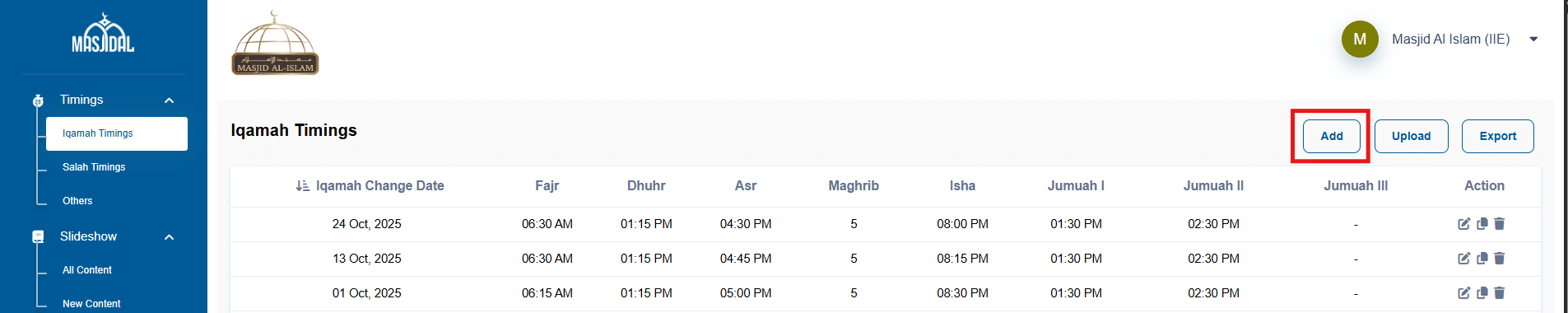
Task: Edit the 01 Oct, 2025 iqamah row
Action: click(x=1463, y=293)
